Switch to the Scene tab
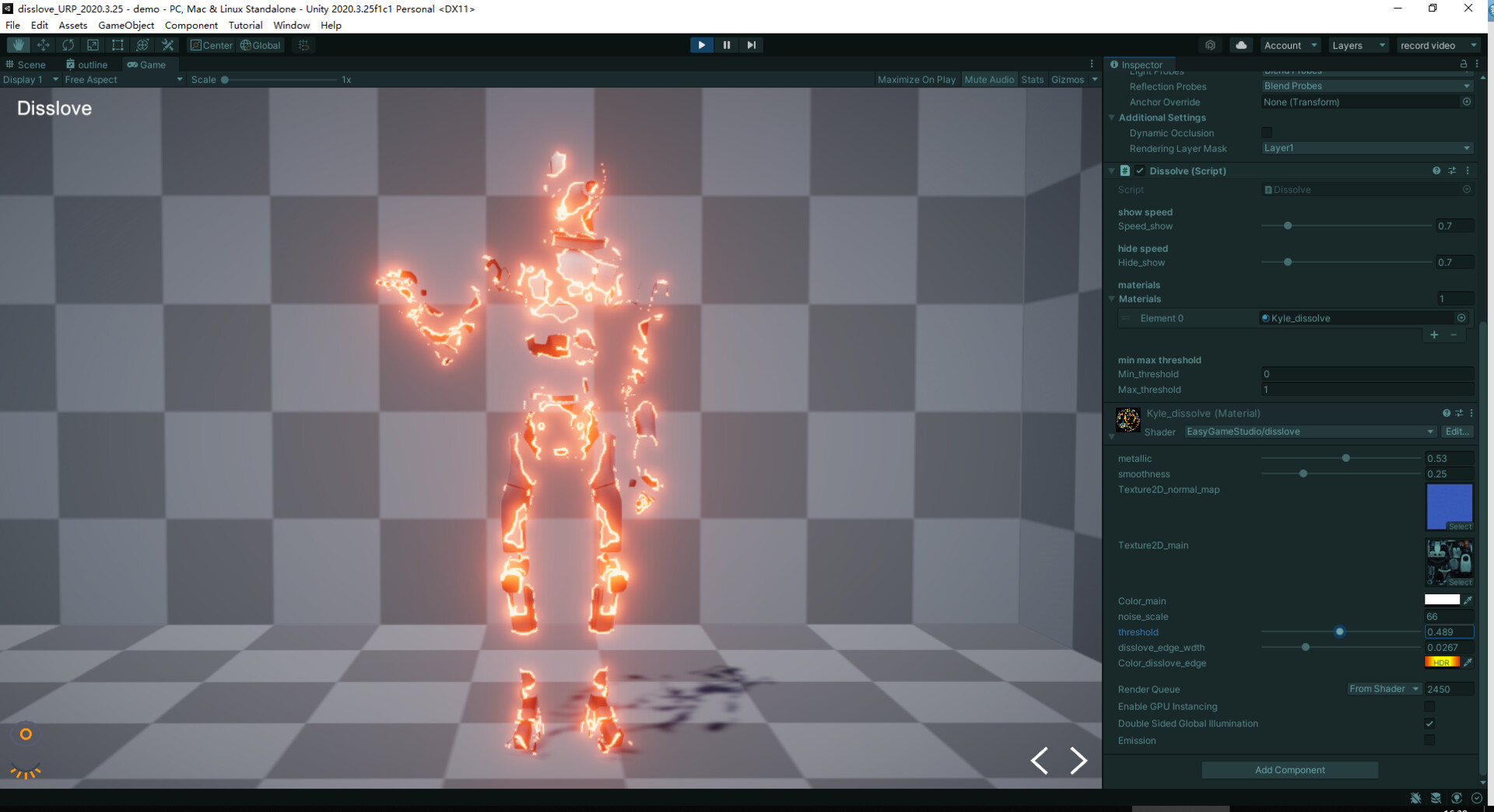This screenshot has height=812, width=1494. pyautogui.click(x=27, y=64)
